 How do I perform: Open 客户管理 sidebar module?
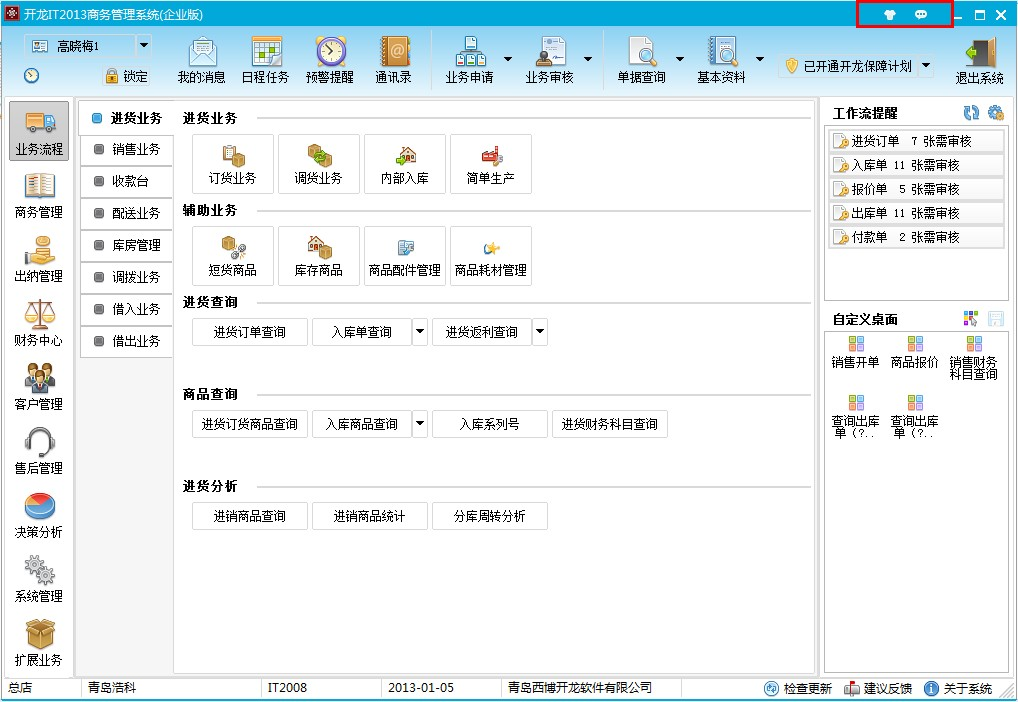[39, 387]
